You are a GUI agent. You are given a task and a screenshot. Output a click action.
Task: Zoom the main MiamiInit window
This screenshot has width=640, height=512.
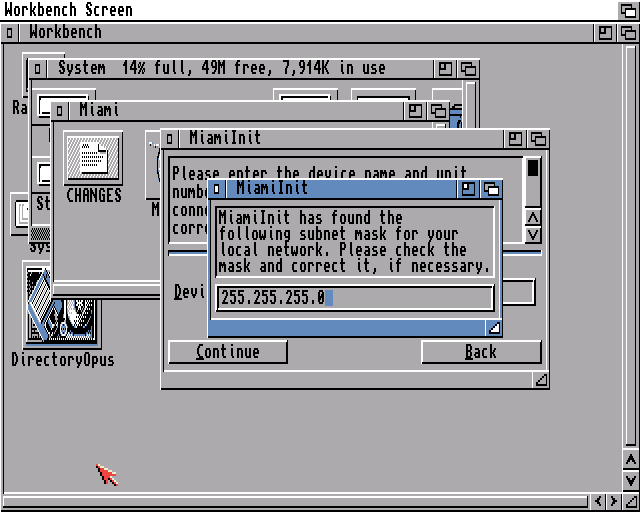515,139
